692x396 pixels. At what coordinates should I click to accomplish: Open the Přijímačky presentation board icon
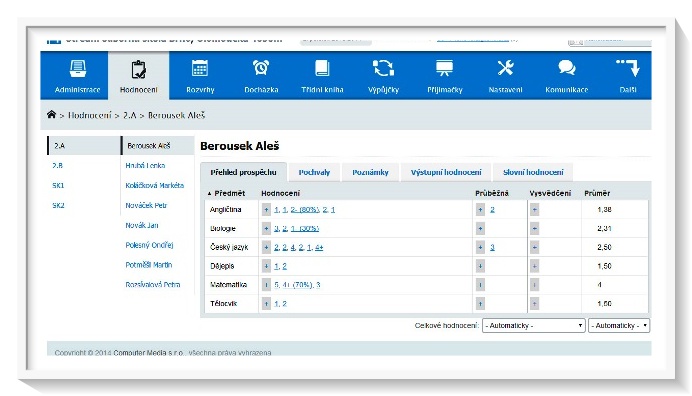444,68
